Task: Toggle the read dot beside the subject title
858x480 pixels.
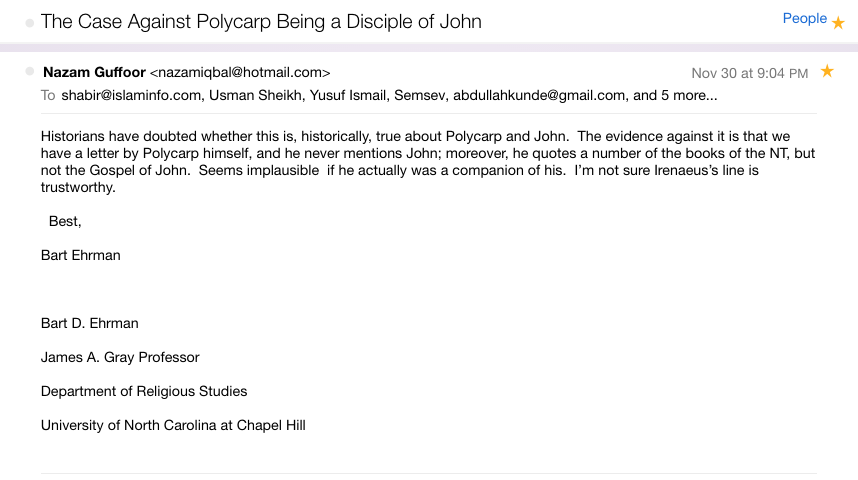Action: coord(30,22)
